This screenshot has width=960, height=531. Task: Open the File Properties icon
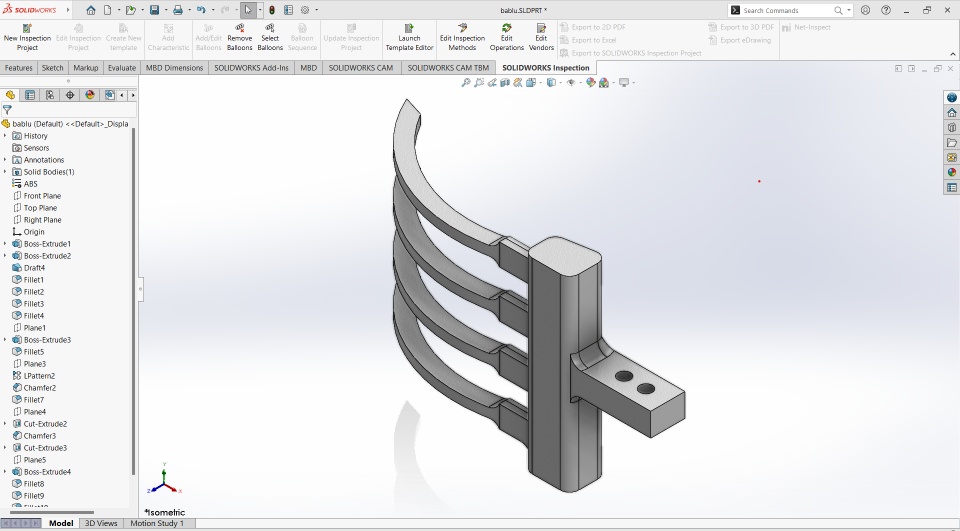(x=288, y=10)
